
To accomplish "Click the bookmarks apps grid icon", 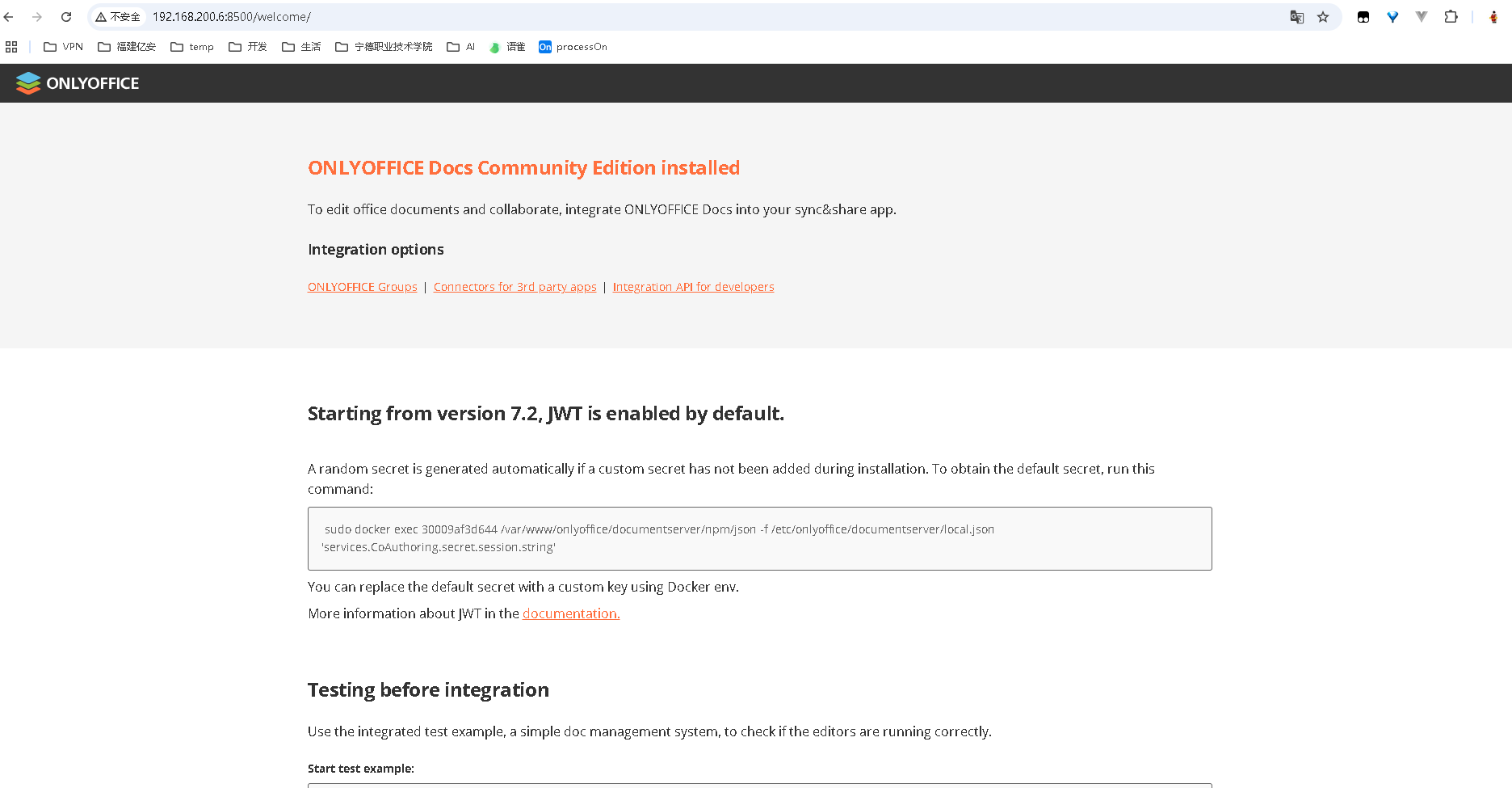I will [11, 46].
